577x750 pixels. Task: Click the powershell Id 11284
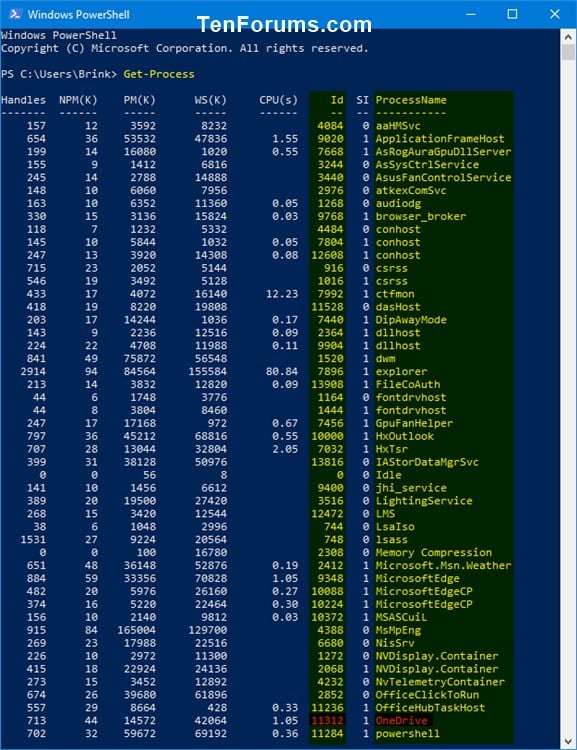tap(327, 733)
